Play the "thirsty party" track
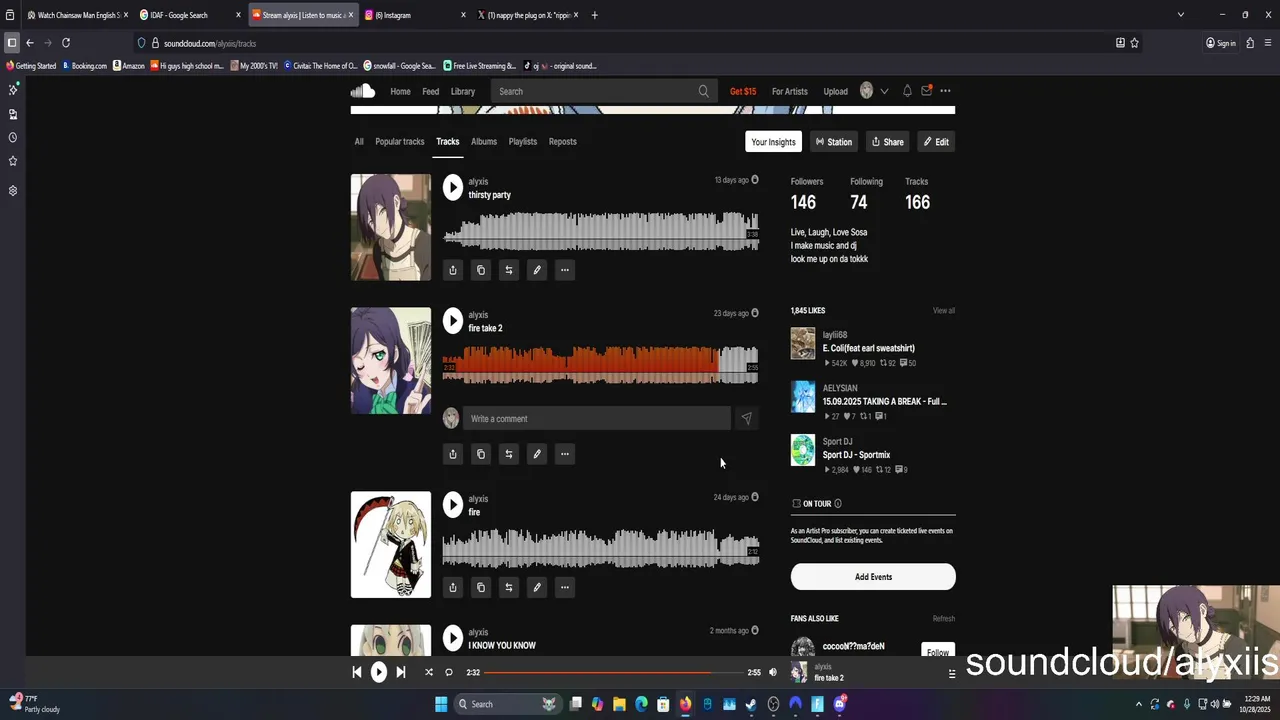The height and width of the screenshot is (720, 1280). tap(453, 187)
